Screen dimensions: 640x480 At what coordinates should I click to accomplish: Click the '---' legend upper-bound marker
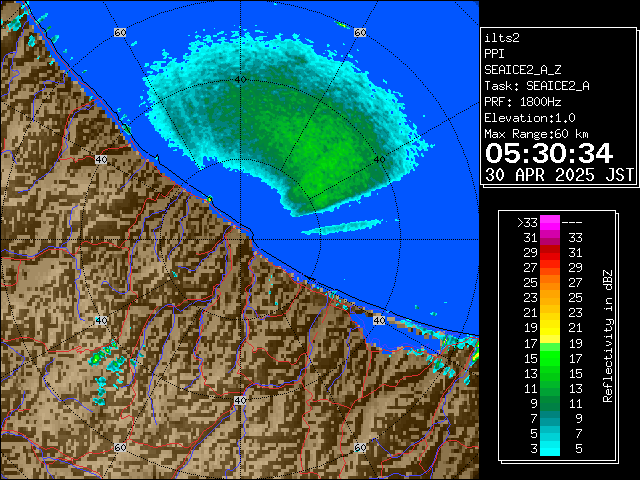(x=572, y=223)
